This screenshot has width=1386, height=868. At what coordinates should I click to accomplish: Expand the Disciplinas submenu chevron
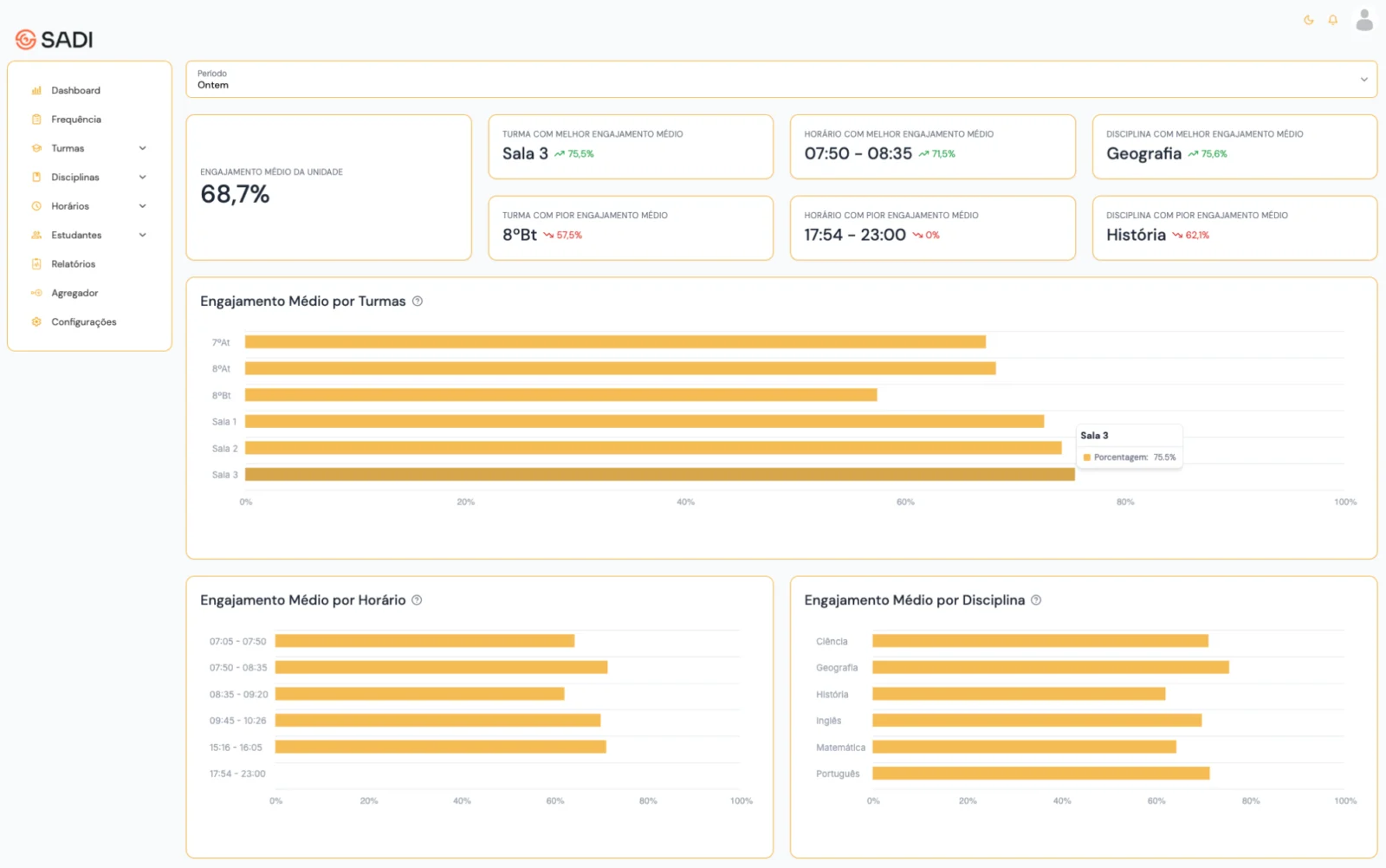pos(143,177)
